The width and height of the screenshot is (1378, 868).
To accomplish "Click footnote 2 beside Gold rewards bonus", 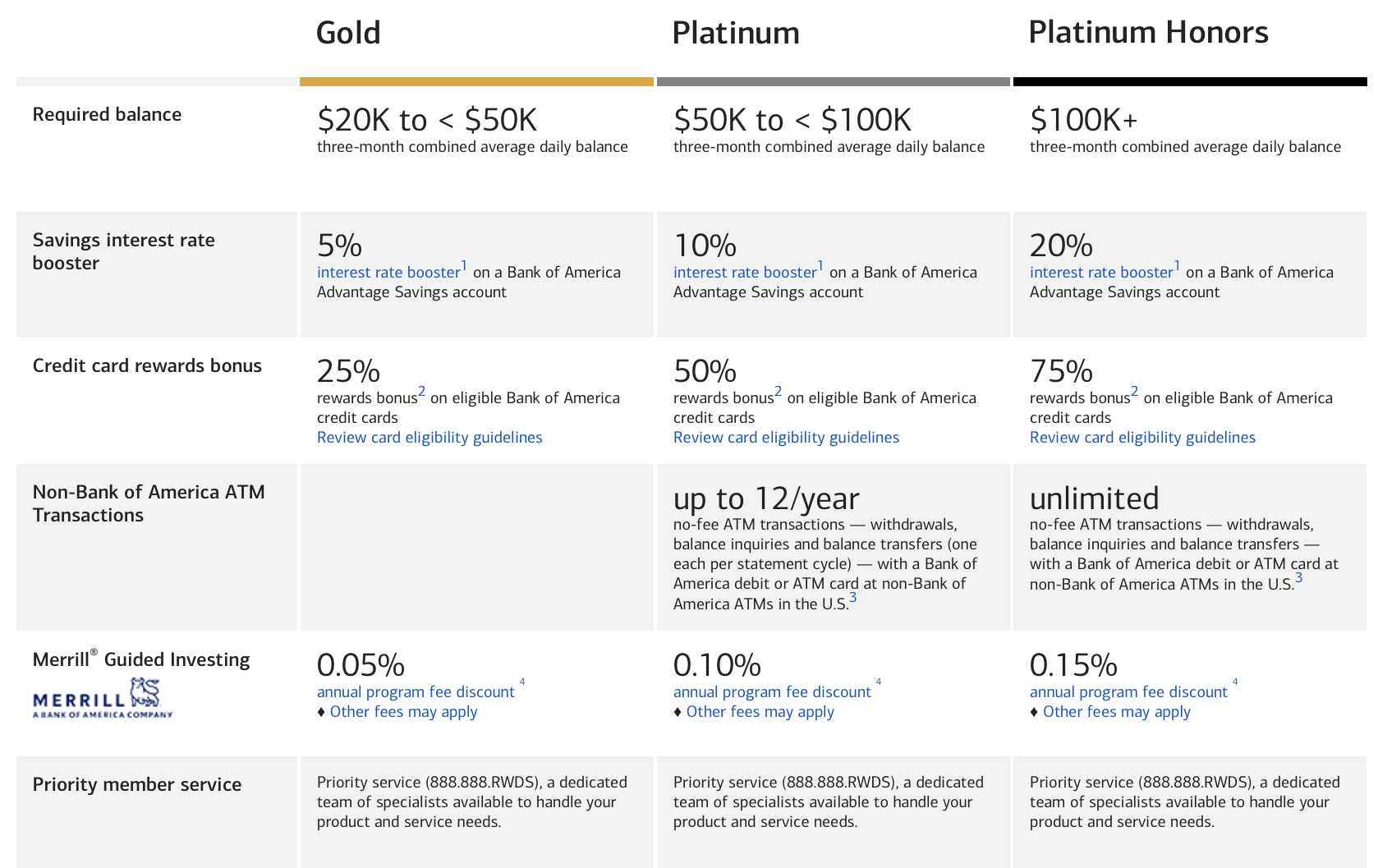I will 422,392.
